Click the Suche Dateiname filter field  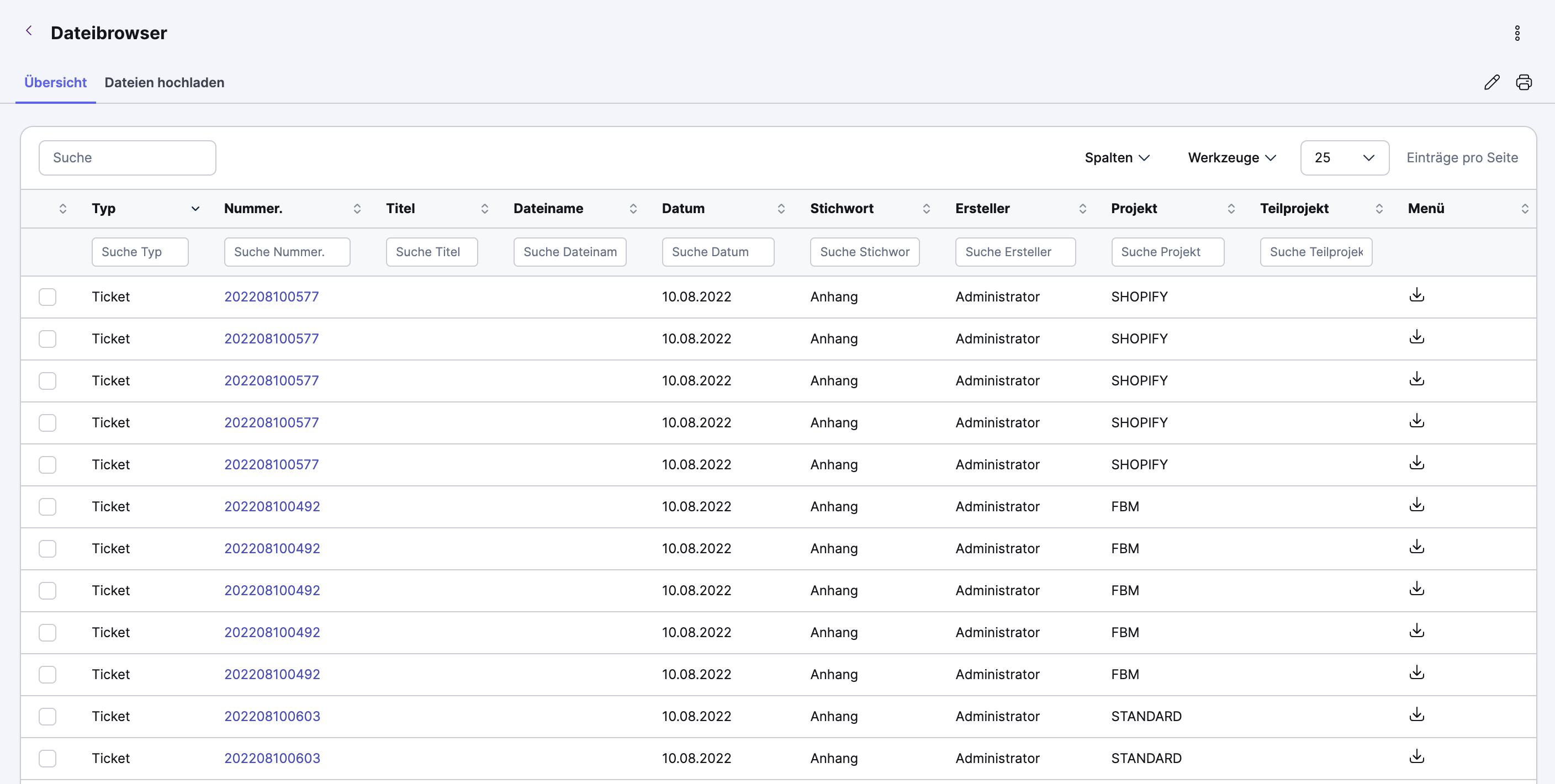[570, 252]
